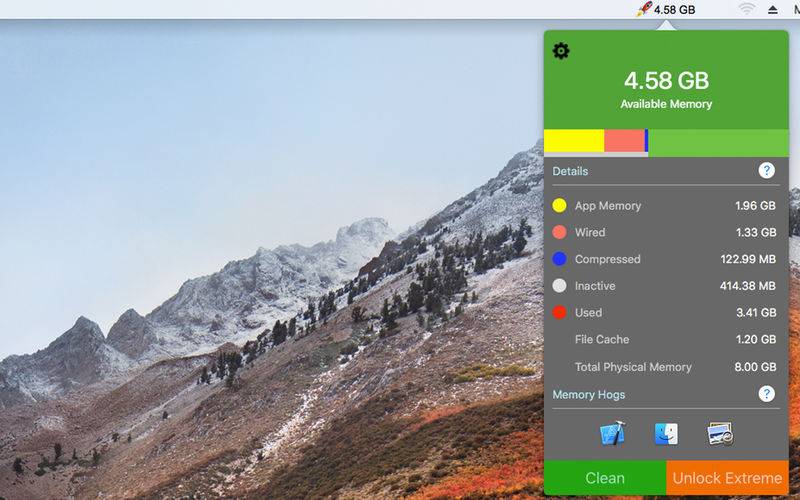Click the yellow segment of memory bar
Viewport: 800px width, 500px height.
tap(574, 140)
